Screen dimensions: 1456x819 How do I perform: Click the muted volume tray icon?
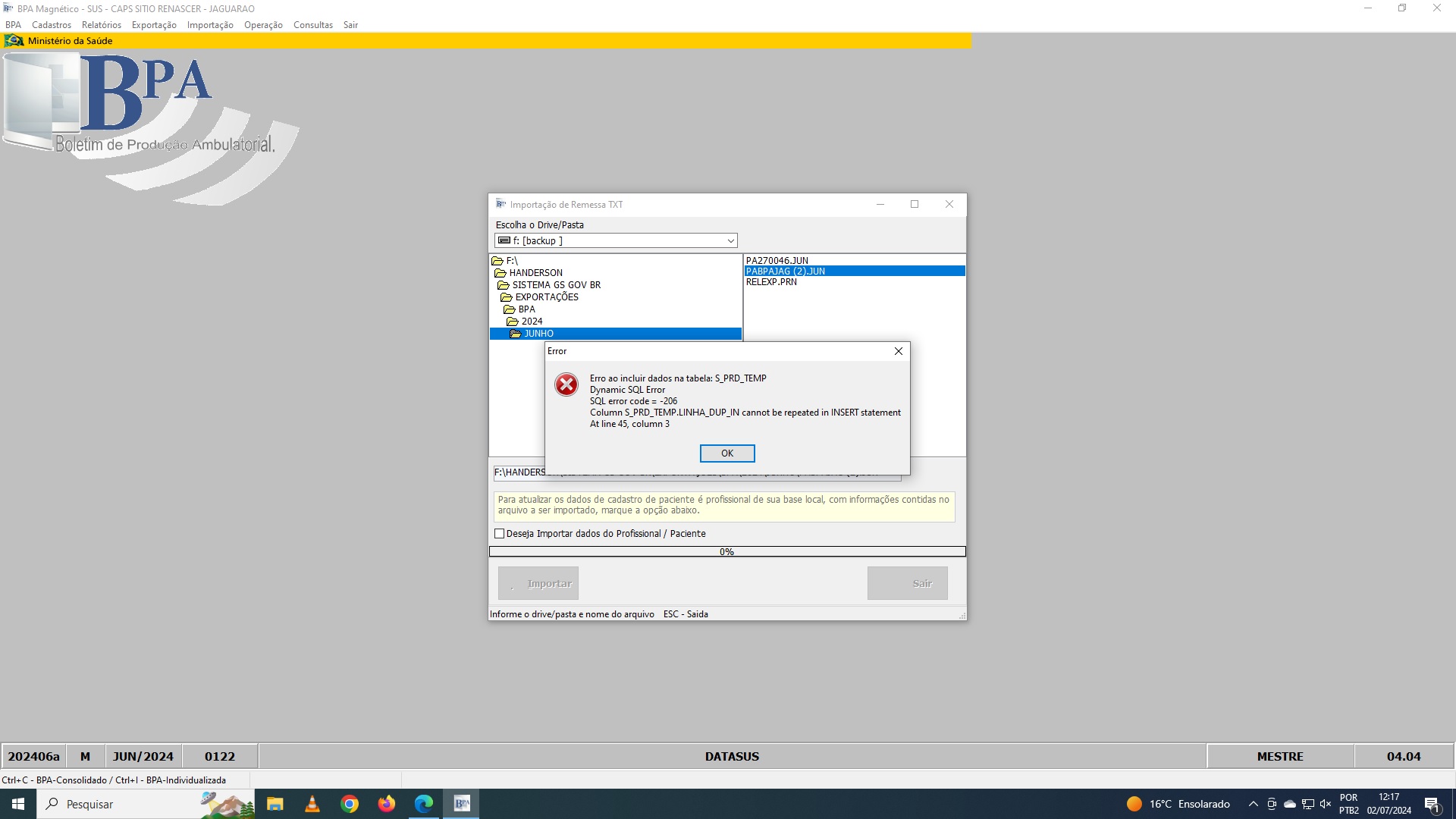point(1326,804)
